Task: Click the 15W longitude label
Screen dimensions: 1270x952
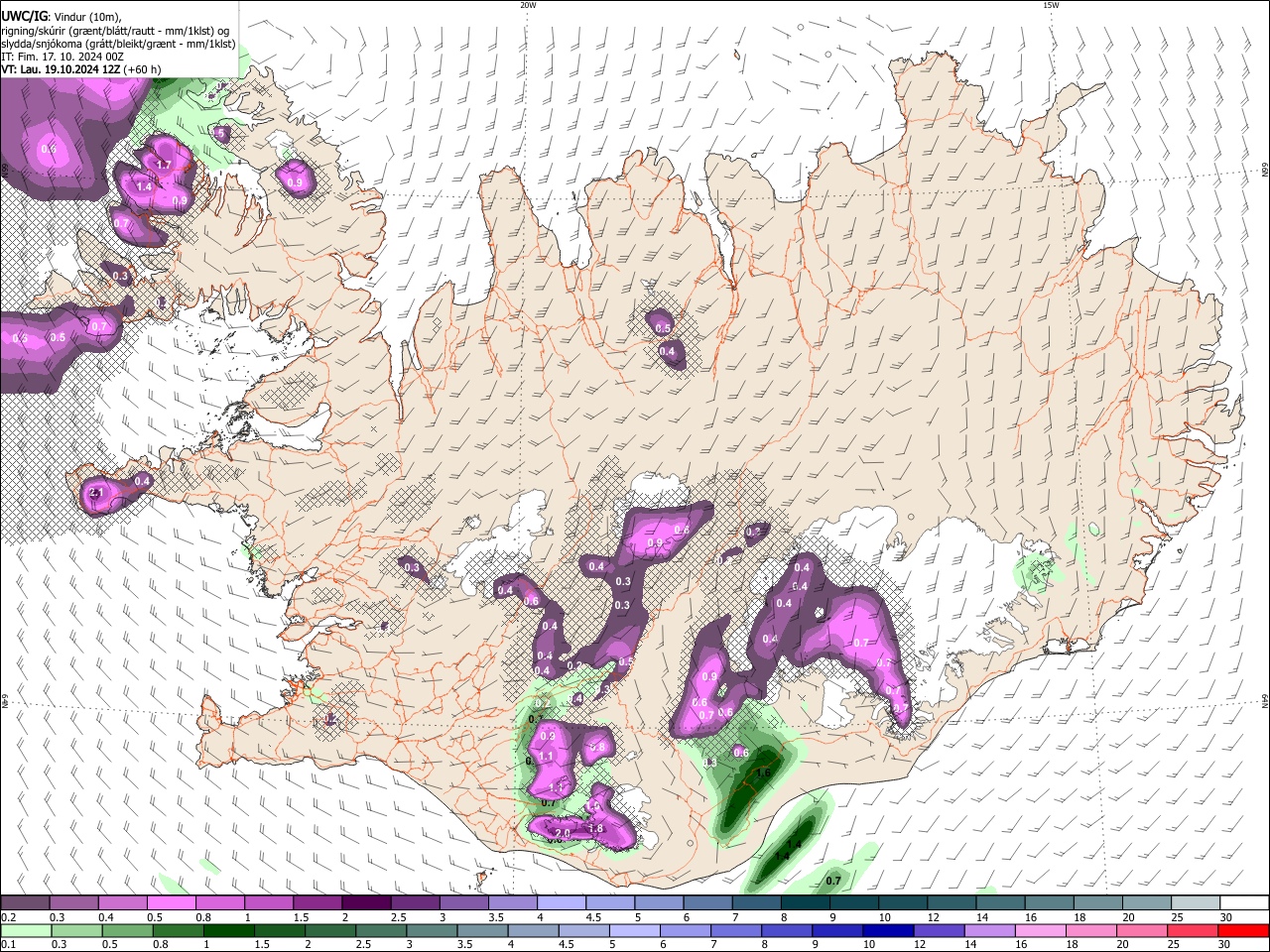Action: click(x=1050, y=5)
